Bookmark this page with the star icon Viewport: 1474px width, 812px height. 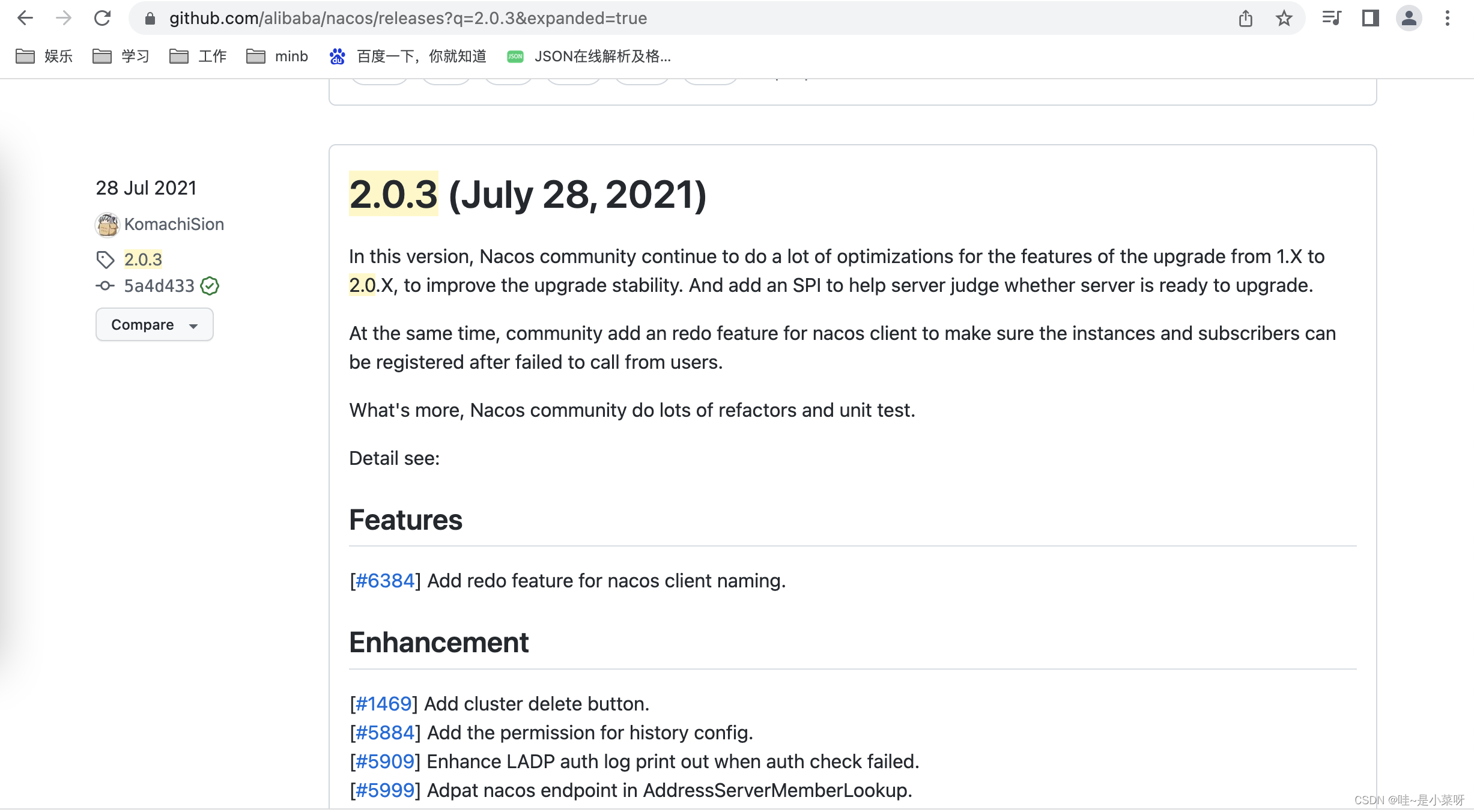(1284, 19)
